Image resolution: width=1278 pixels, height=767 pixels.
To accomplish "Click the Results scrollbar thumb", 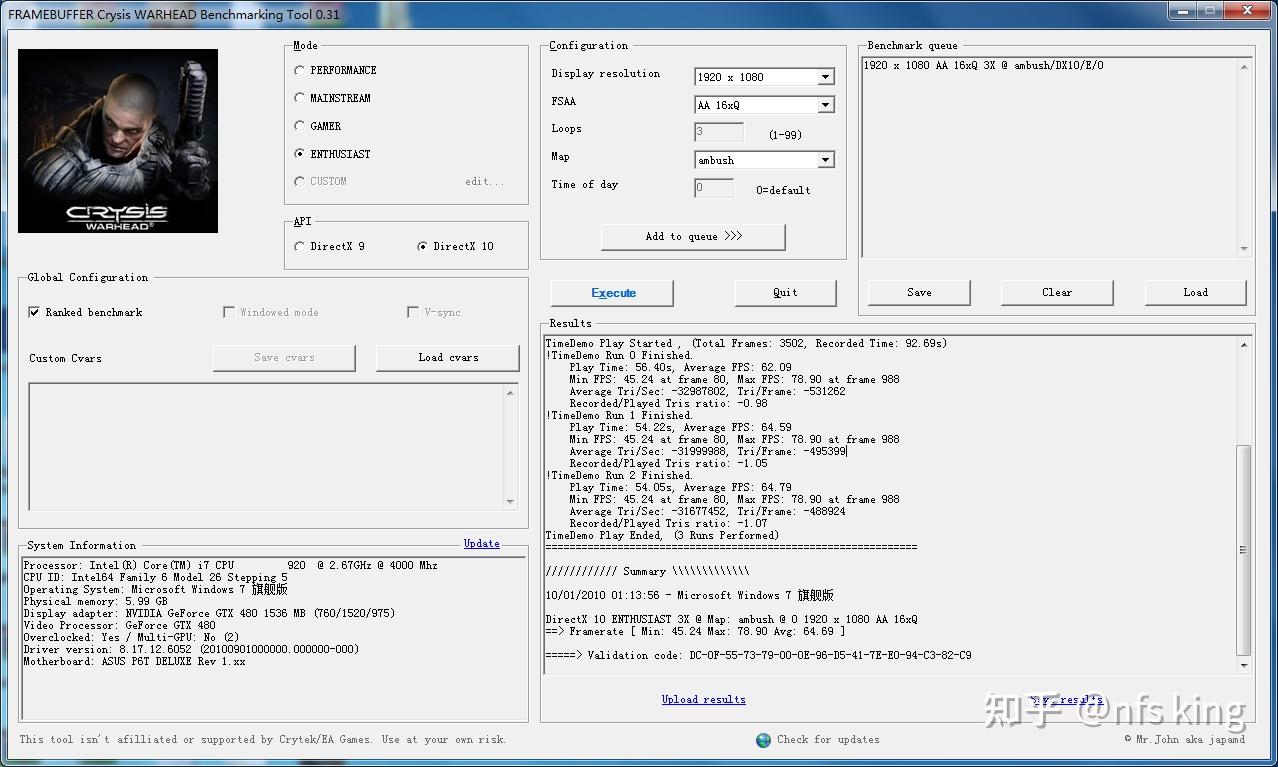I will pos(1244,550).
